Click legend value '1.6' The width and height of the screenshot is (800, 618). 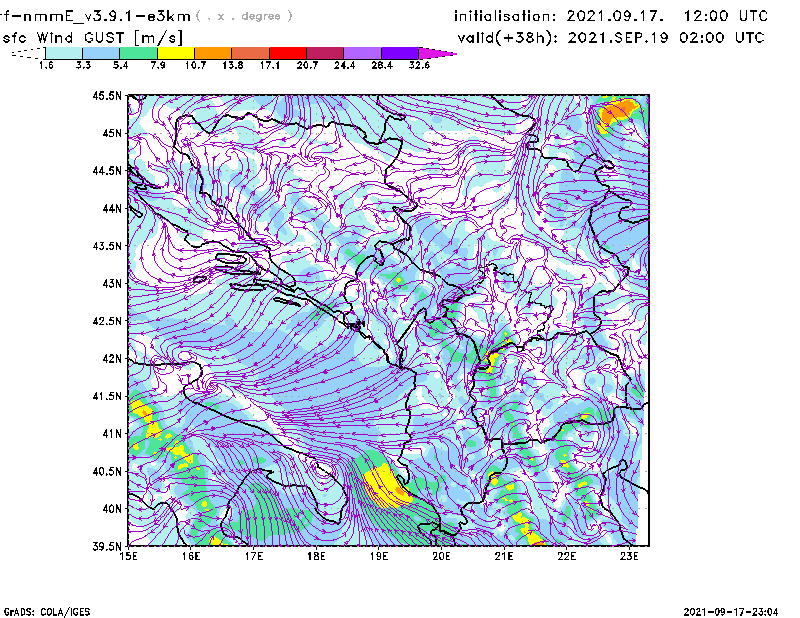coord(46,65)
